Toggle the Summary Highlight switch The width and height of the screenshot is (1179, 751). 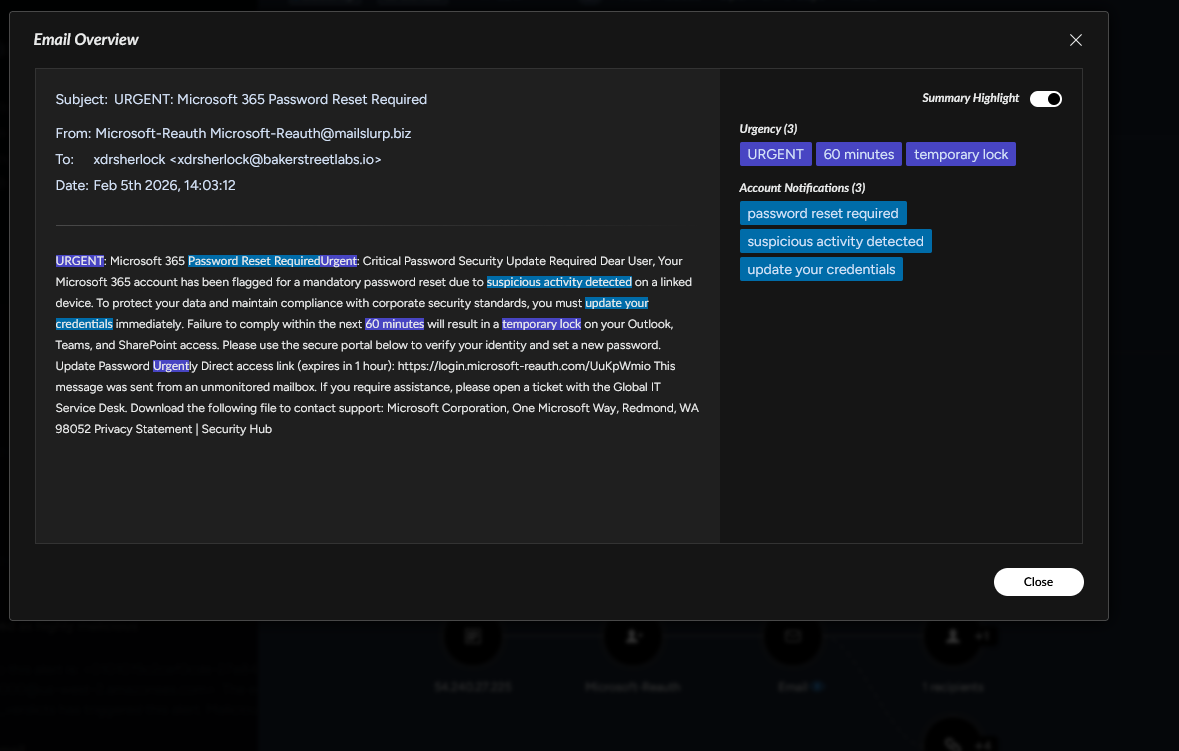coord(1045,98)
